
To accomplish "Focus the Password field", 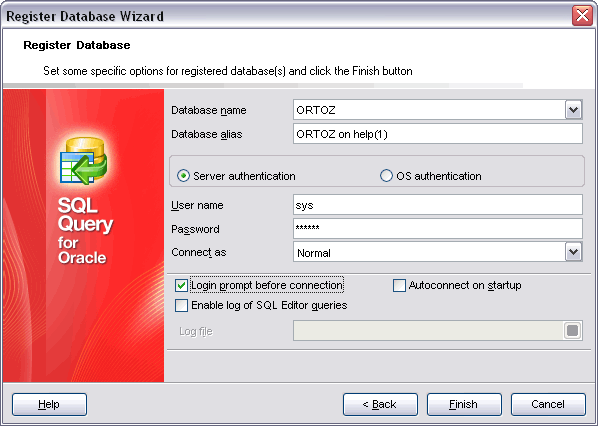I will [438, 228].
